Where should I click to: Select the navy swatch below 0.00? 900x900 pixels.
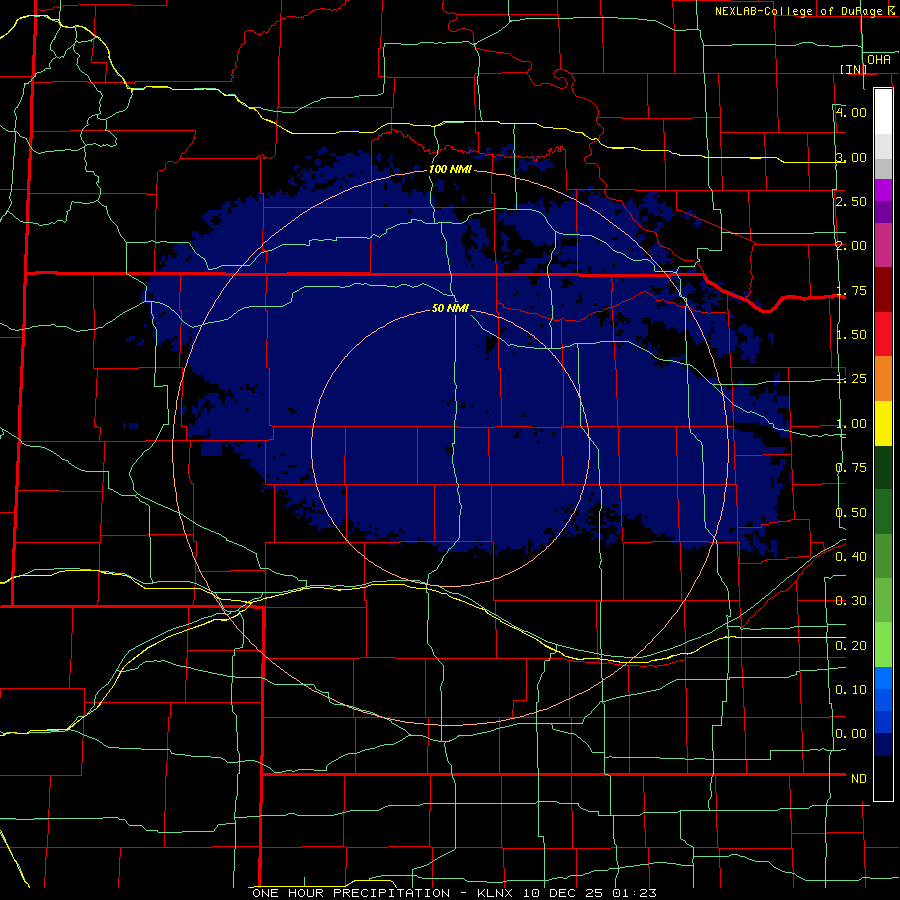(883, 745)
